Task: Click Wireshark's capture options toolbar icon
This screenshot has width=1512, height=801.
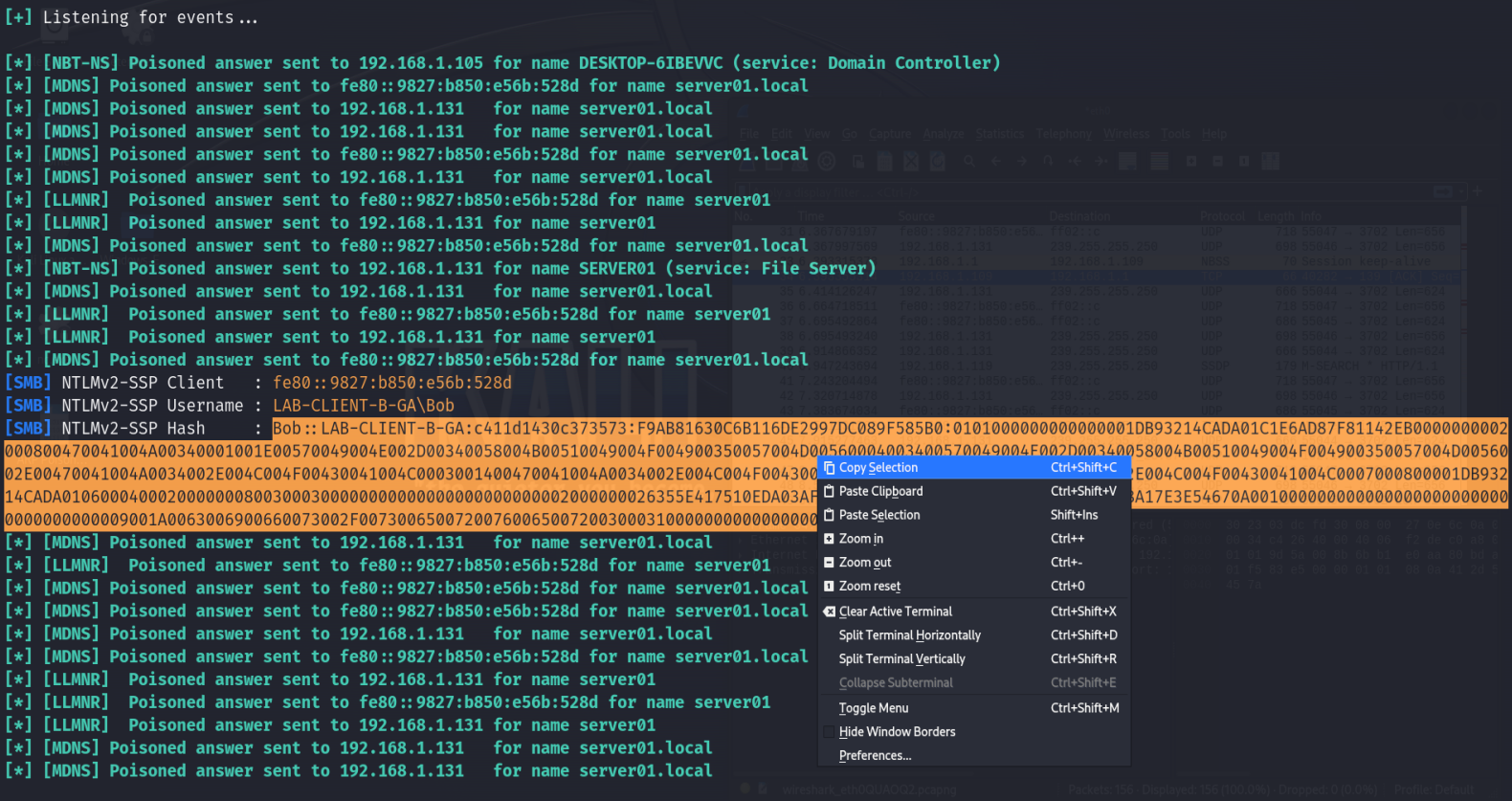Action: (x=827, y=161)
